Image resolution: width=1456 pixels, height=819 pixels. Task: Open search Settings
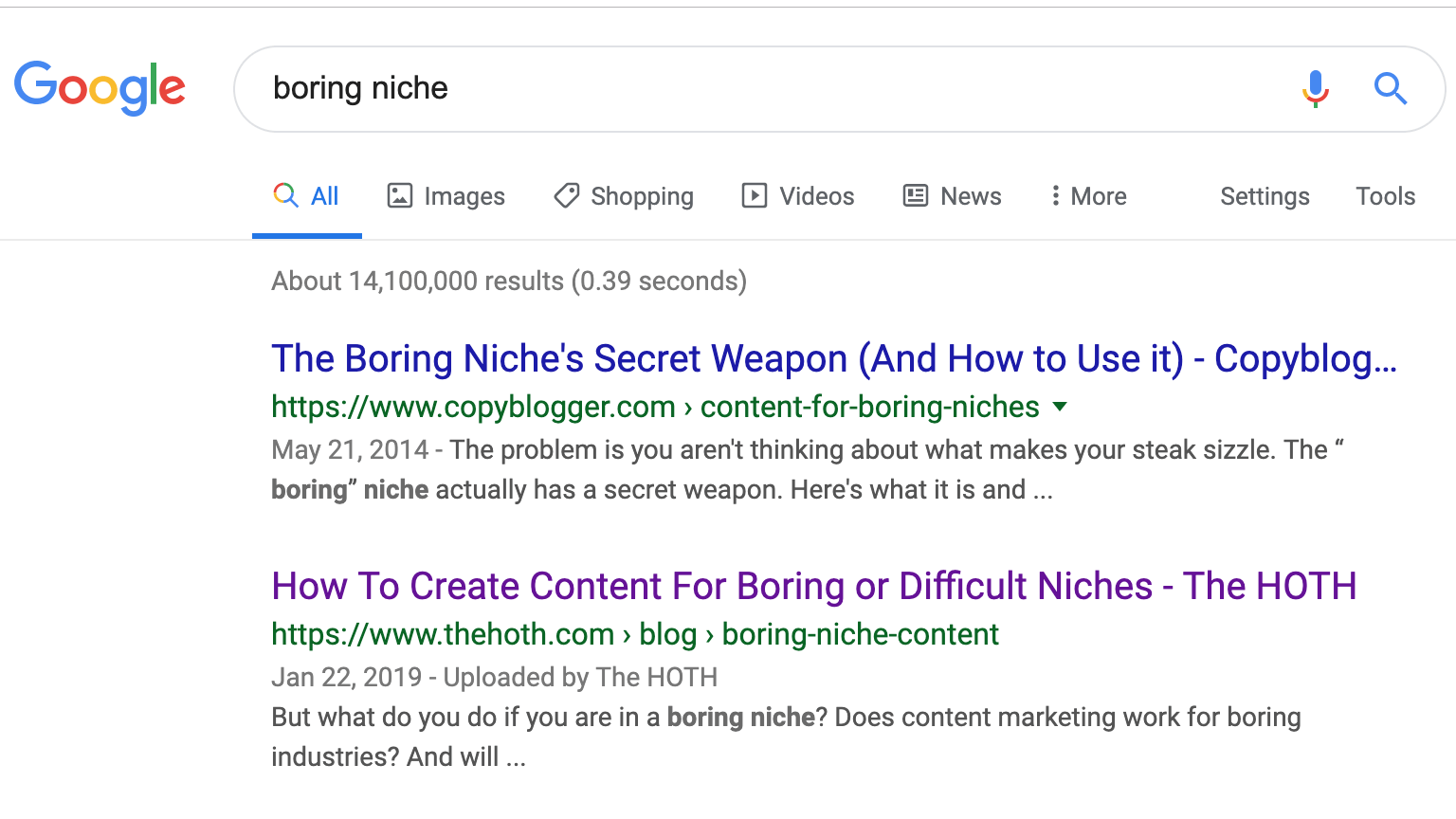pos(1265,196)
